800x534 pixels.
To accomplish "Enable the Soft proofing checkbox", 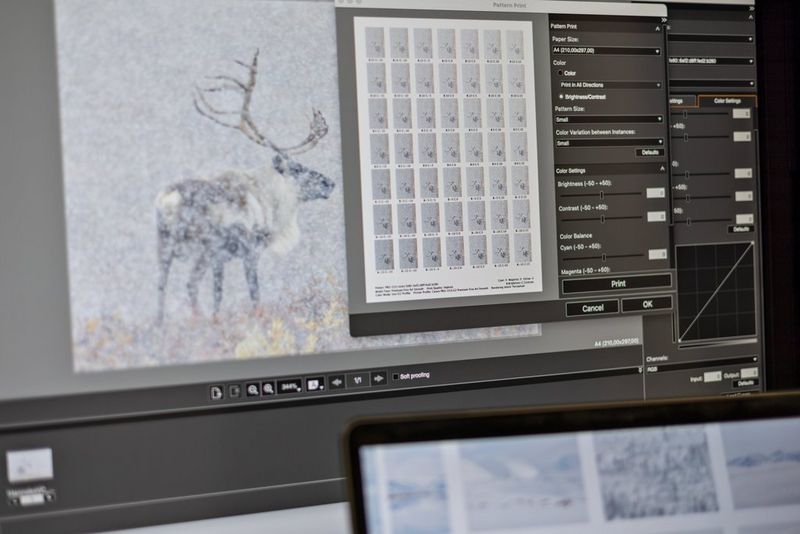I will (395, 377).
